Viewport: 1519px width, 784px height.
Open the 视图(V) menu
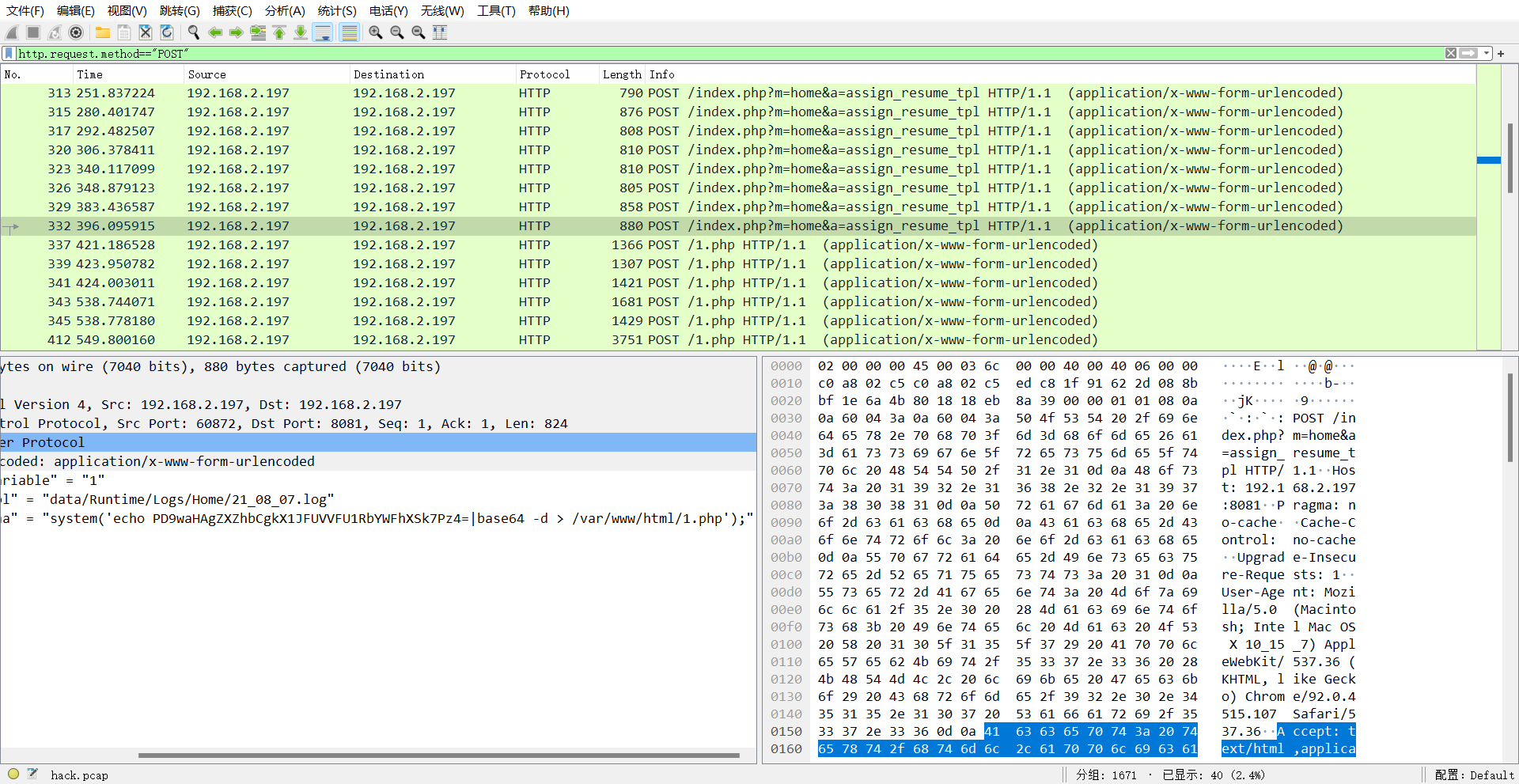(127, 10)
